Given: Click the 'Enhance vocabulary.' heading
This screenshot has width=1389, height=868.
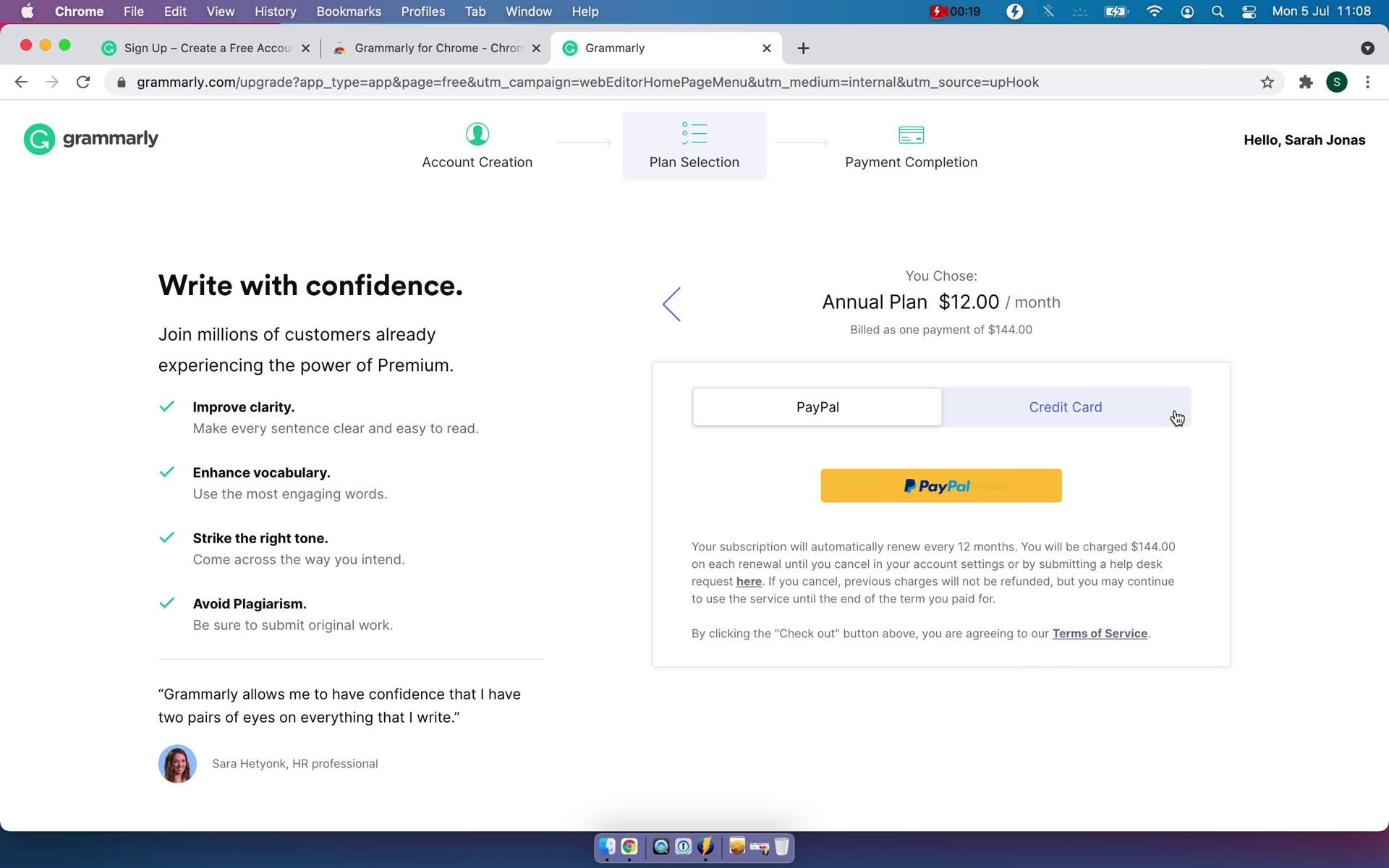Looking at the screenshot, I should tap(261, 473).
